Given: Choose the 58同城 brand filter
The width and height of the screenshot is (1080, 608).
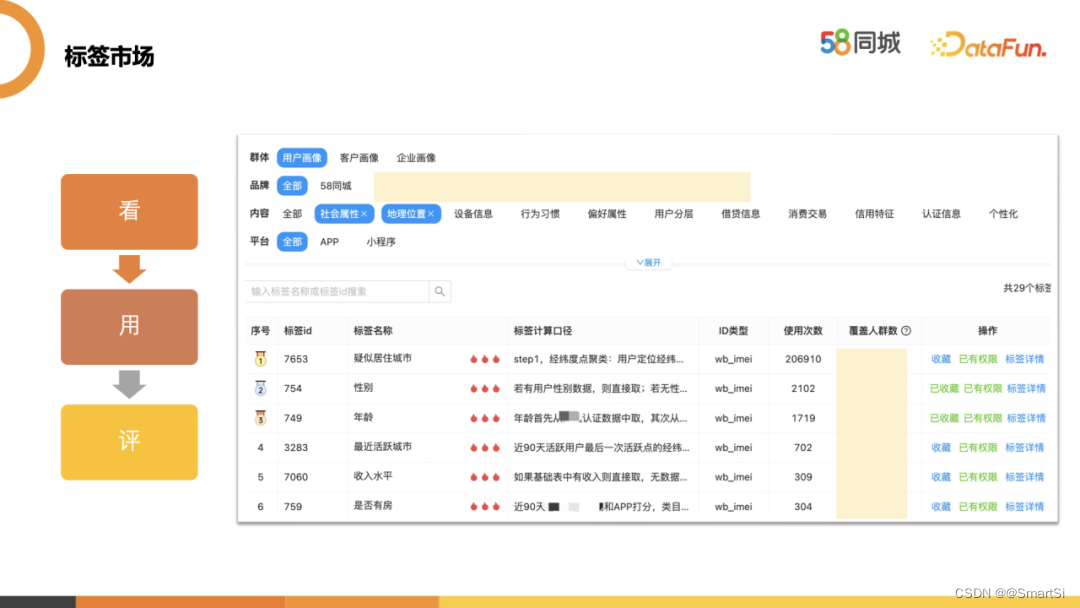Looking at the screenshot, I should coord(335,186).
